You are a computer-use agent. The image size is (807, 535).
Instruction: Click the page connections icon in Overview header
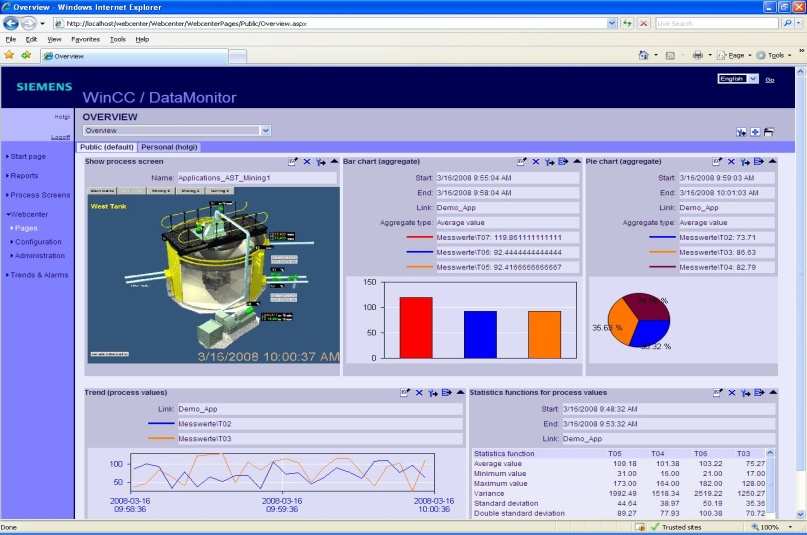coord(741,132)
